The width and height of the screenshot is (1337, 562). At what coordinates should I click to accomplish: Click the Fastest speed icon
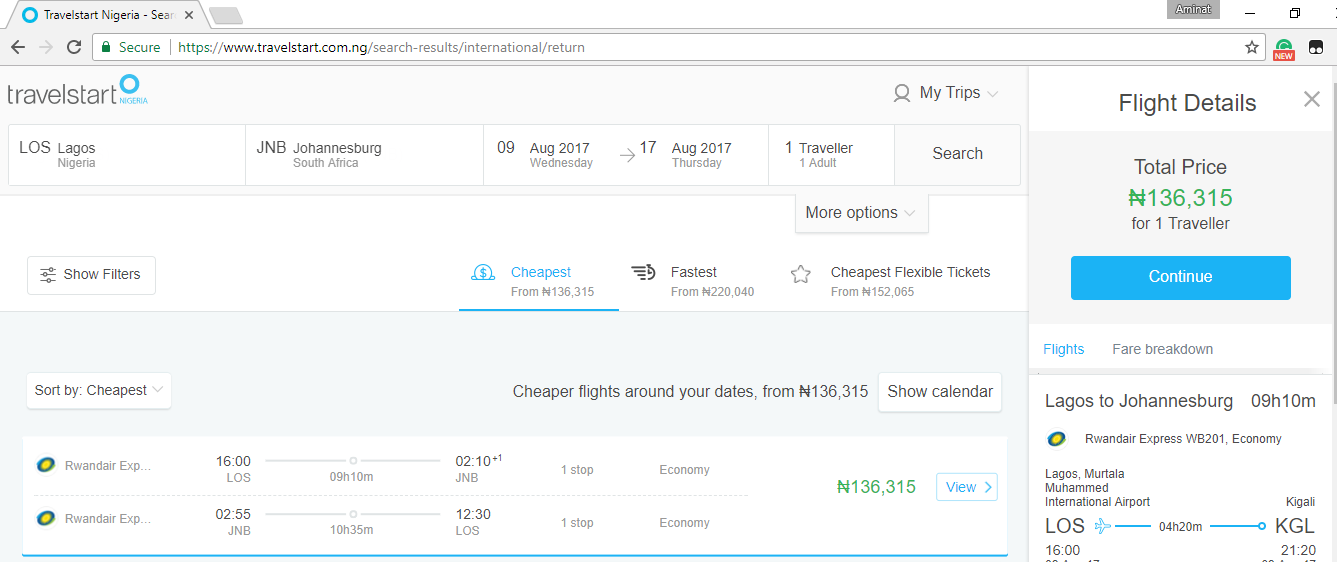pos(643,273)
